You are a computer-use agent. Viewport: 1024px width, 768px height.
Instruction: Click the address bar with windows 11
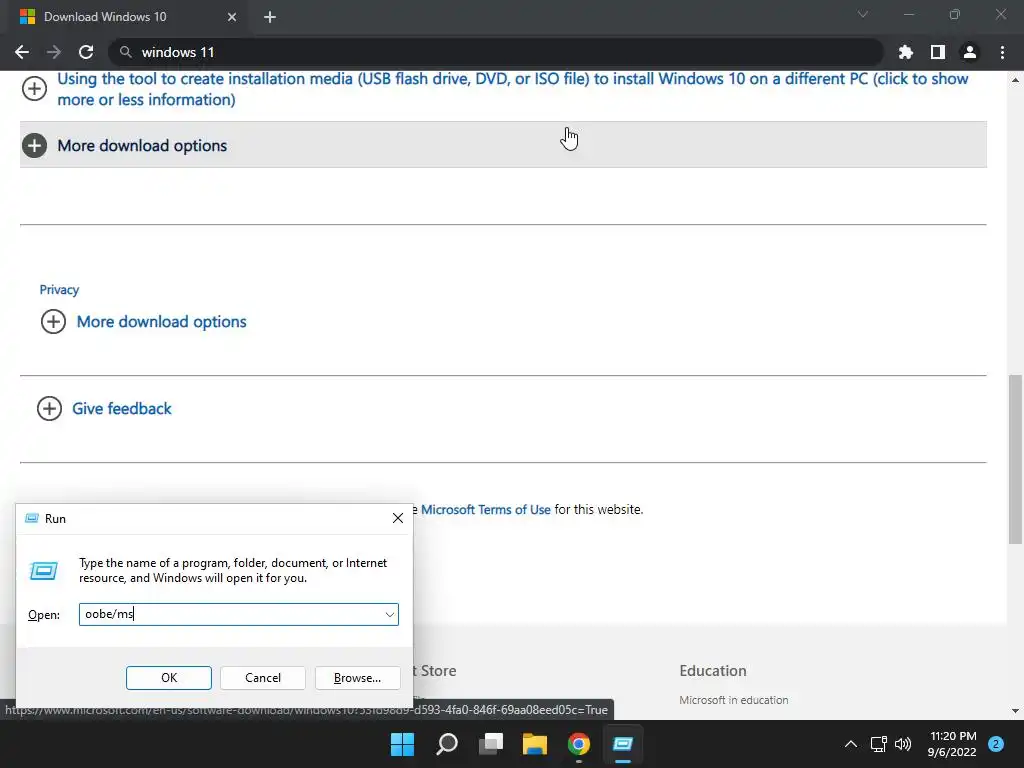point(496,52)
